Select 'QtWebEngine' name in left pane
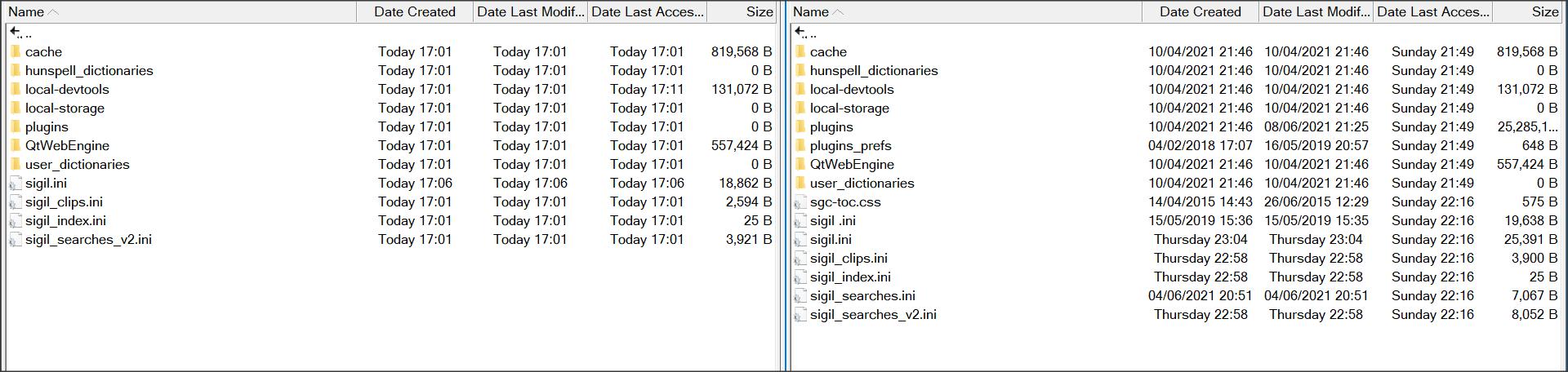Viewport: 1568px width, 372px height. pos(67,145)
